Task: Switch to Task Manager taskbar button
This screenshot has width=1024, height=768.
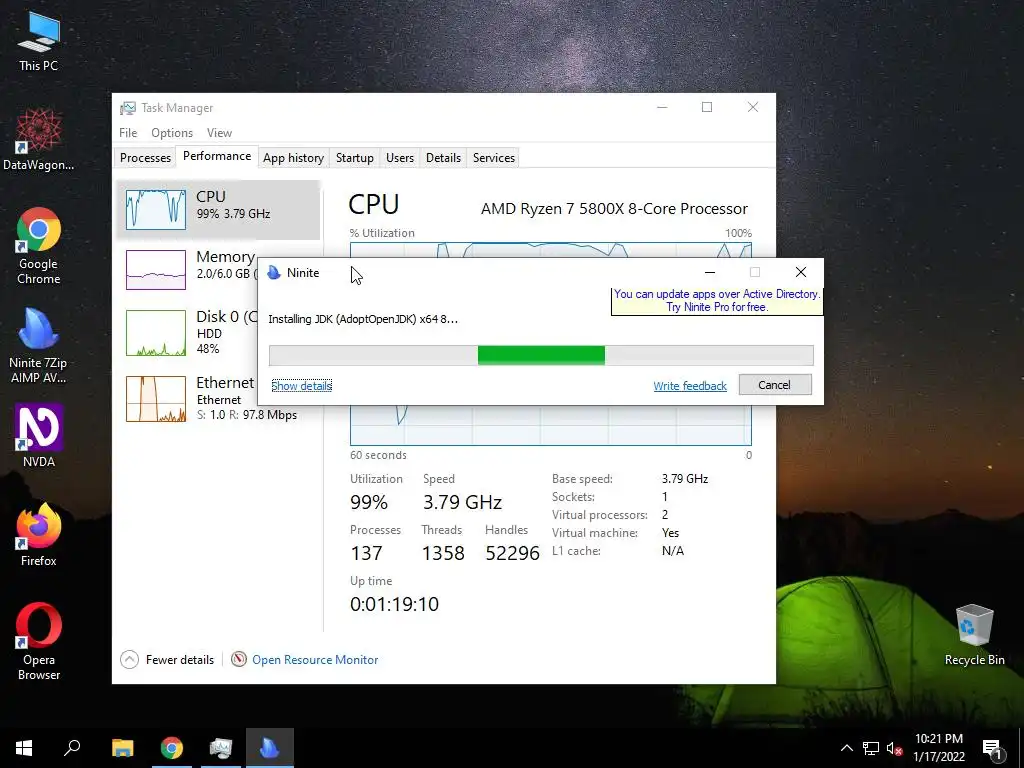Action: (221, 748)
